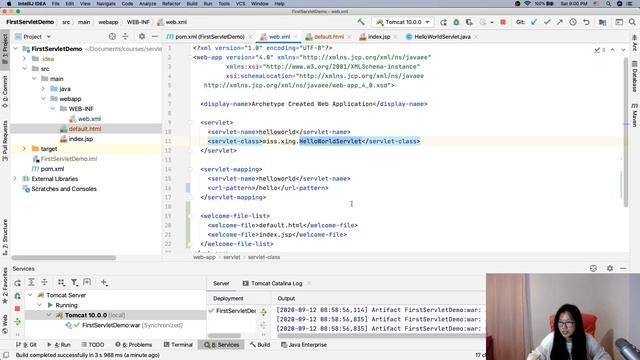Open Git Show History clock icon
640x360 pixels.
tap(573, 22)
